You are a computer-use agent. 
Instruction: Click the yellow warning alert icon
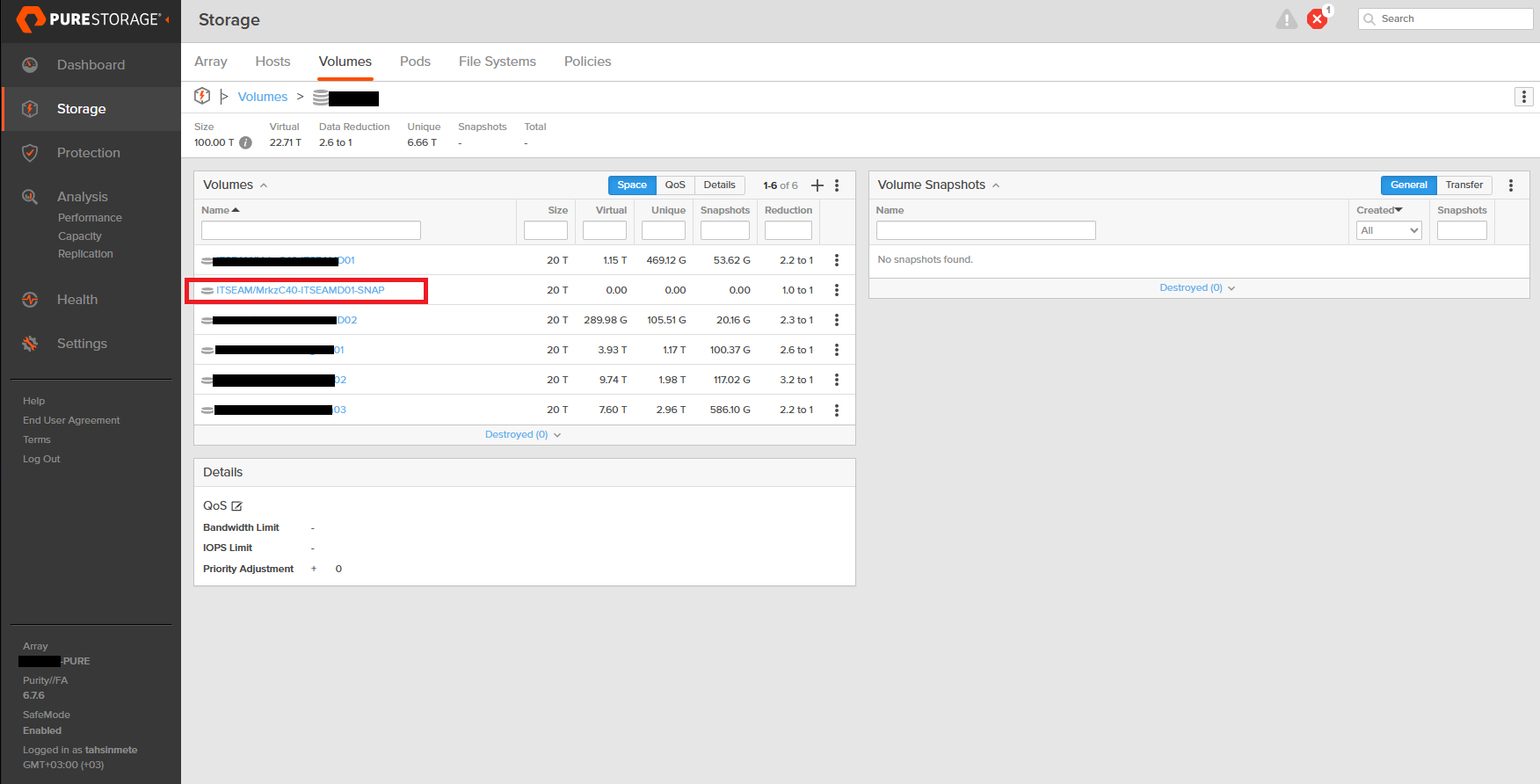(x=1286, y=19)
